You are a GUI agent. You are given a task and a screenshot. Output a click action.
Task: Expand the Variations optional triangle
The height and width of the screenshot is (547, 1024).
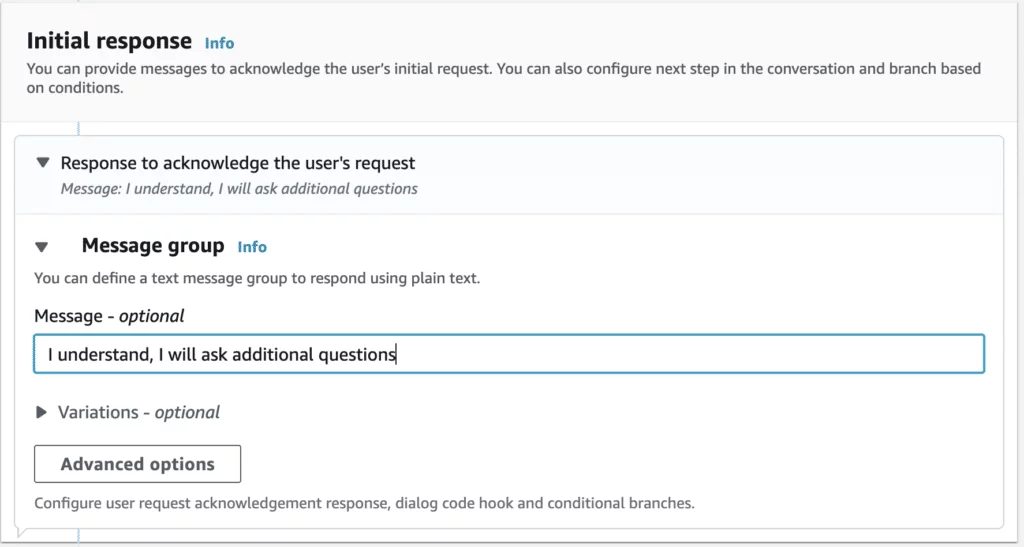42,412
